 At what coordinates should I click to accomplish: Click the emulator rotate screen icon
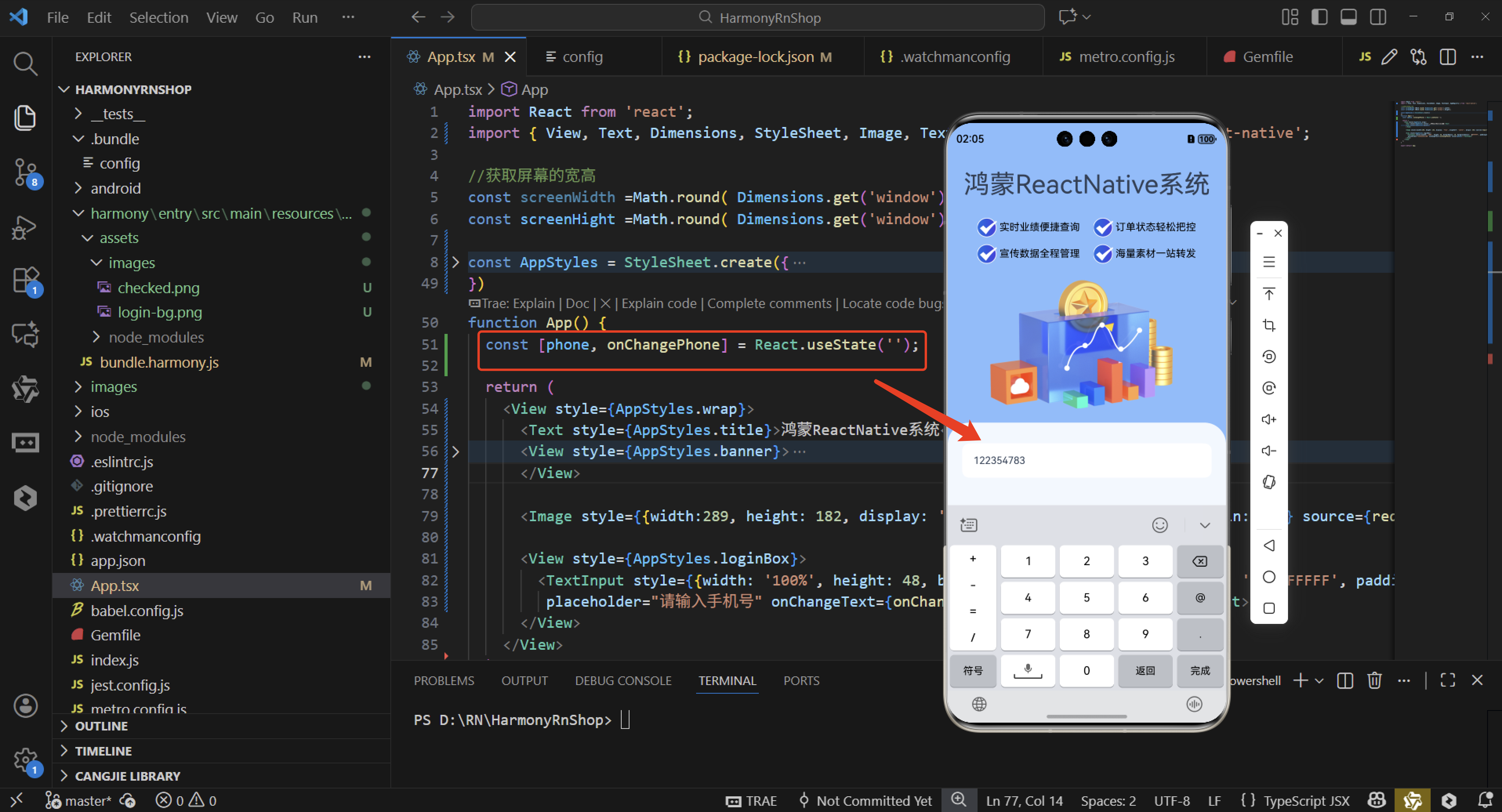(x=1269, y=482)
